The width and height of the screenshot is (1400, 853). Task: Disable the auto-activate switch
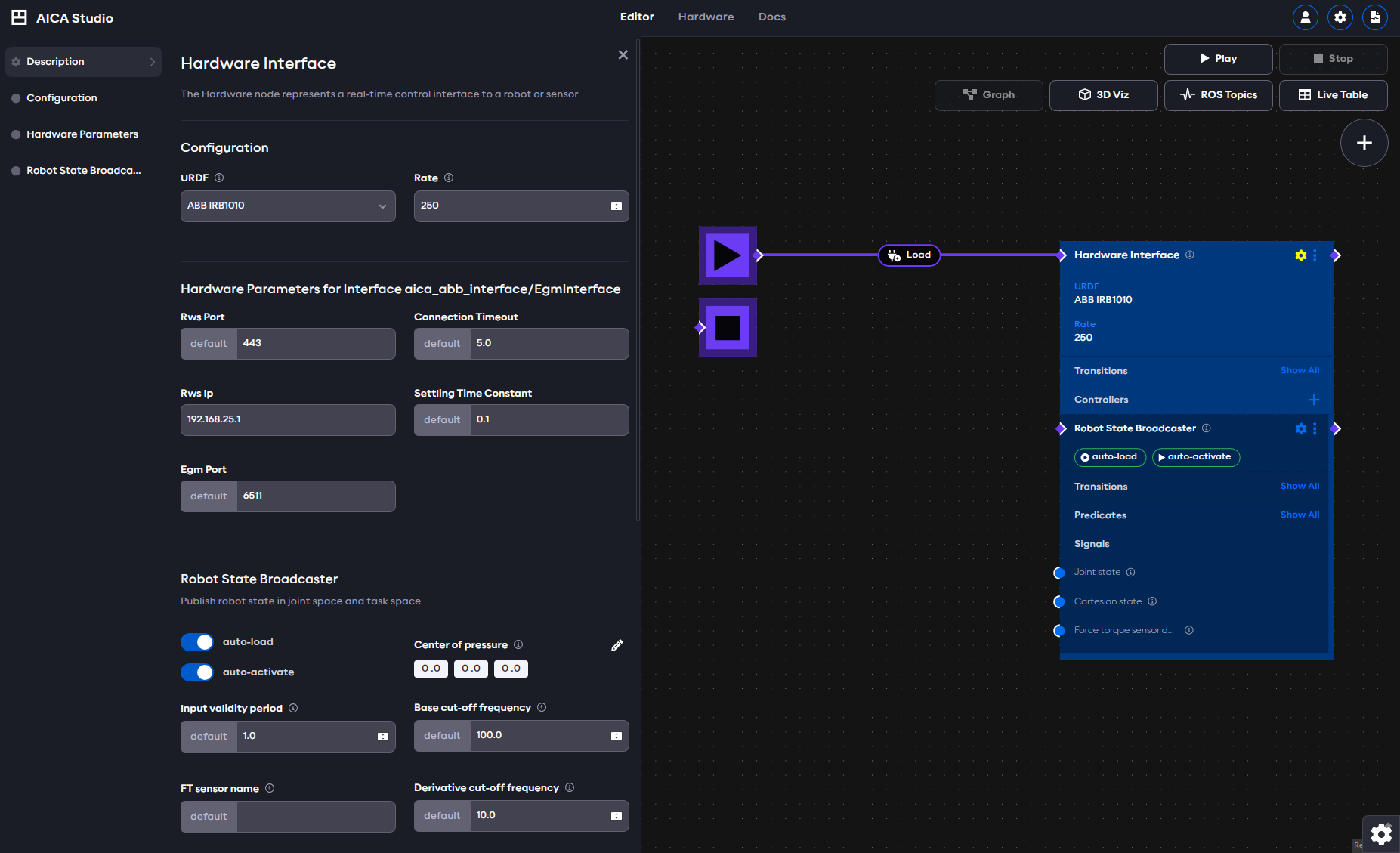(x=197, y=672)
